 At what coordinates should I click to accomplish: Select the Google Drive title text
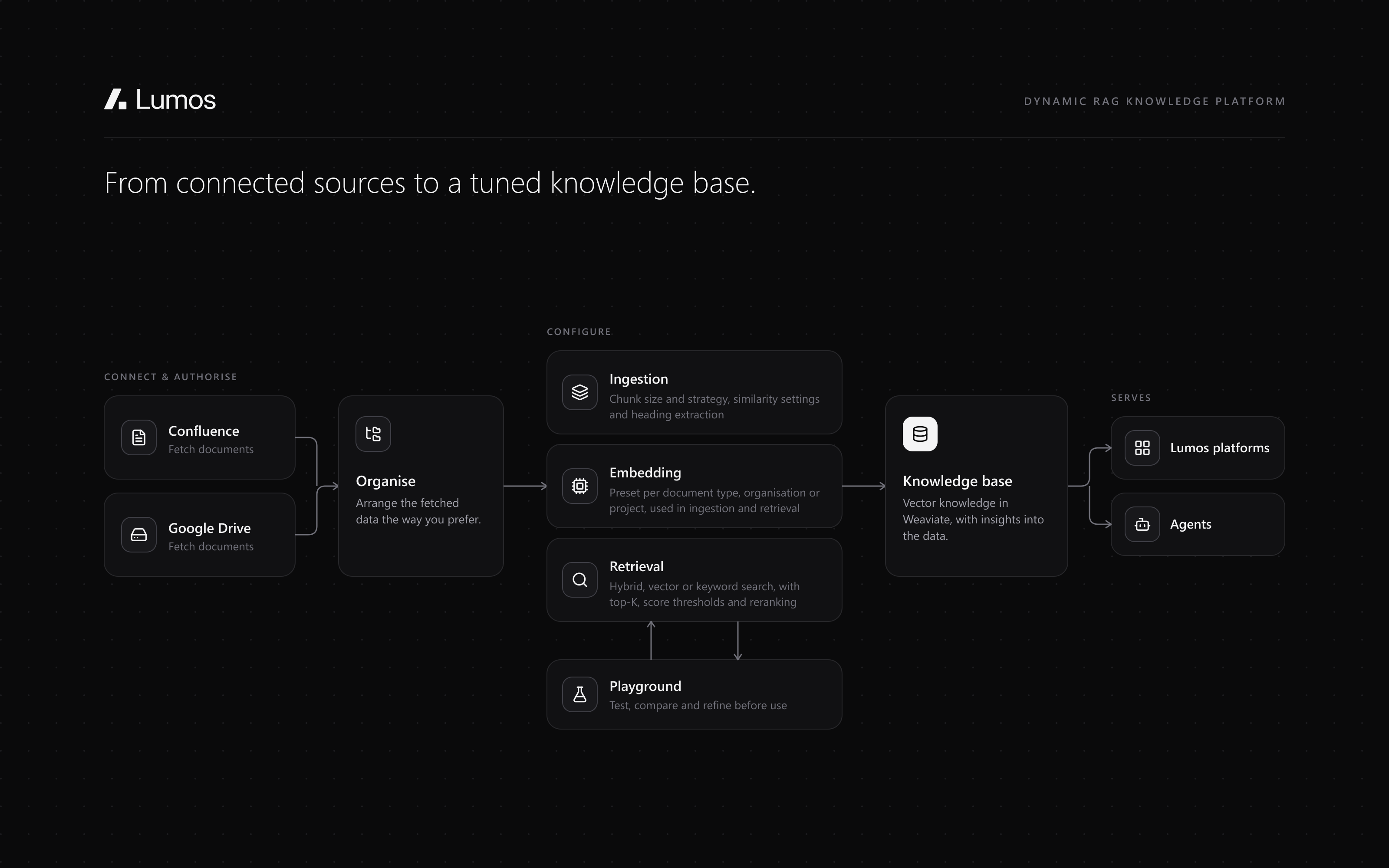pyautogui.click(x=210, y=528)
